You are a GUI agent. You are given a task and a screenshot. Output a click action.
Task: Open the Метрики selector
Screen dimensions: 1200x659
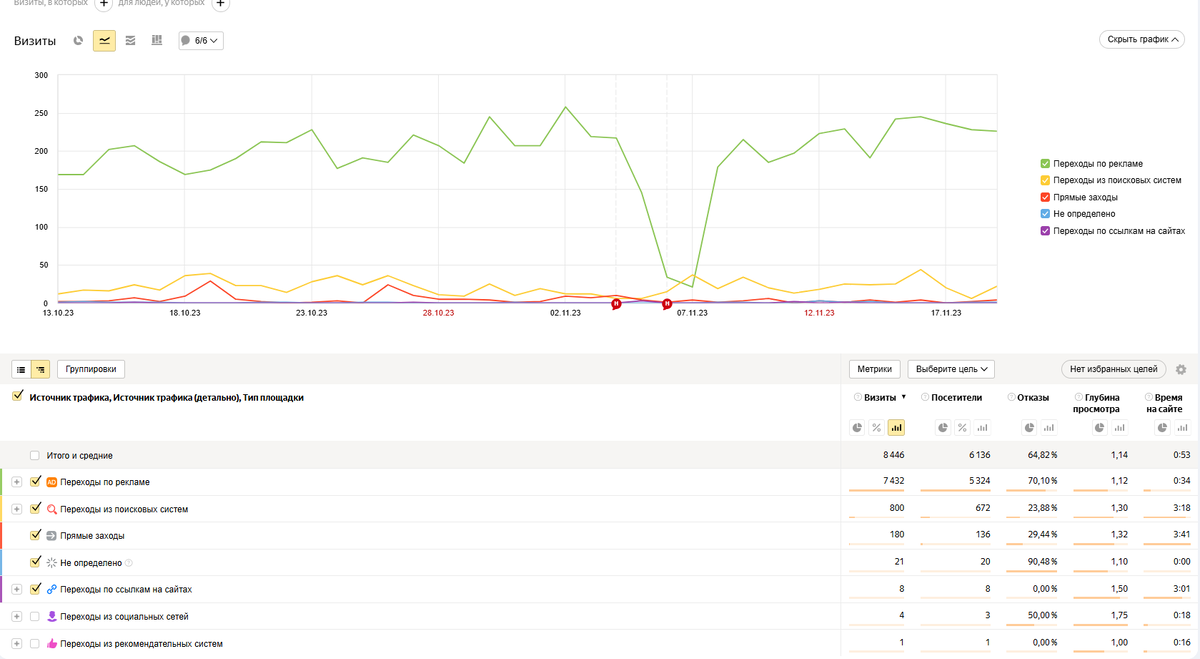tap(875, 369)
